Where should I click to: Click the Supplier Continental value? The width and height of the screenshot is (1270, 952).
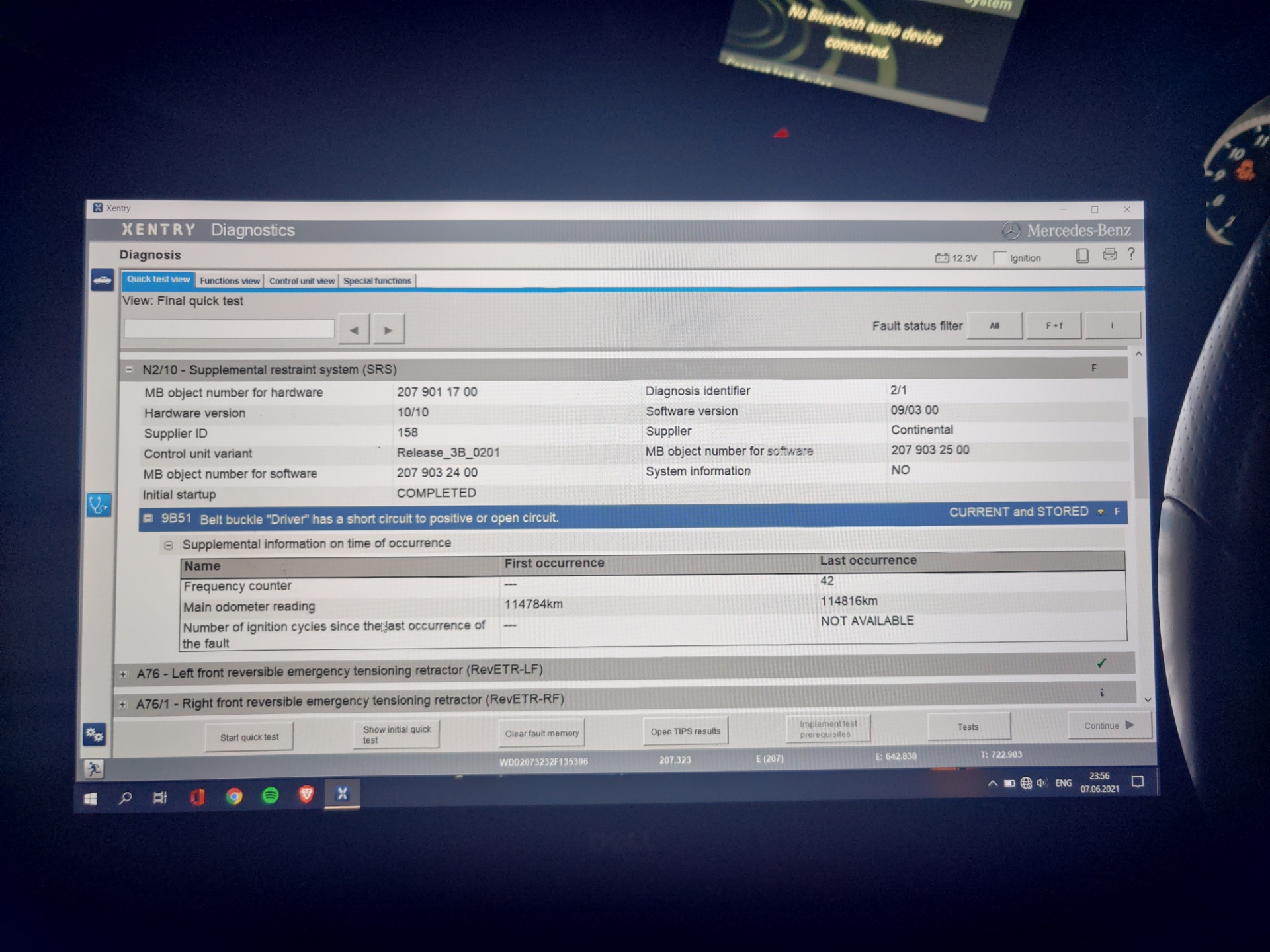point(921,430)
